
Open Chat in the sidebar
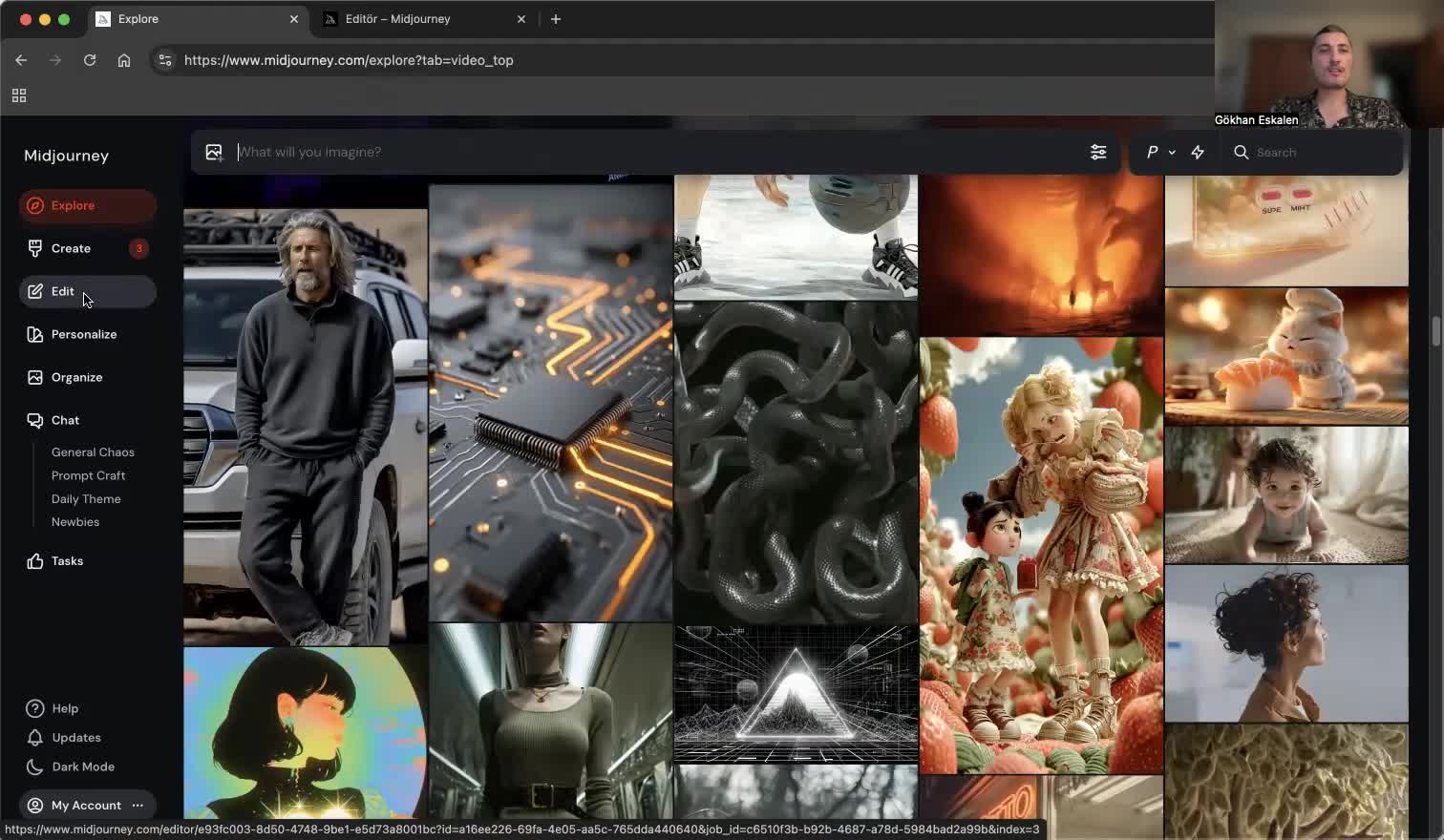point(87,420)
